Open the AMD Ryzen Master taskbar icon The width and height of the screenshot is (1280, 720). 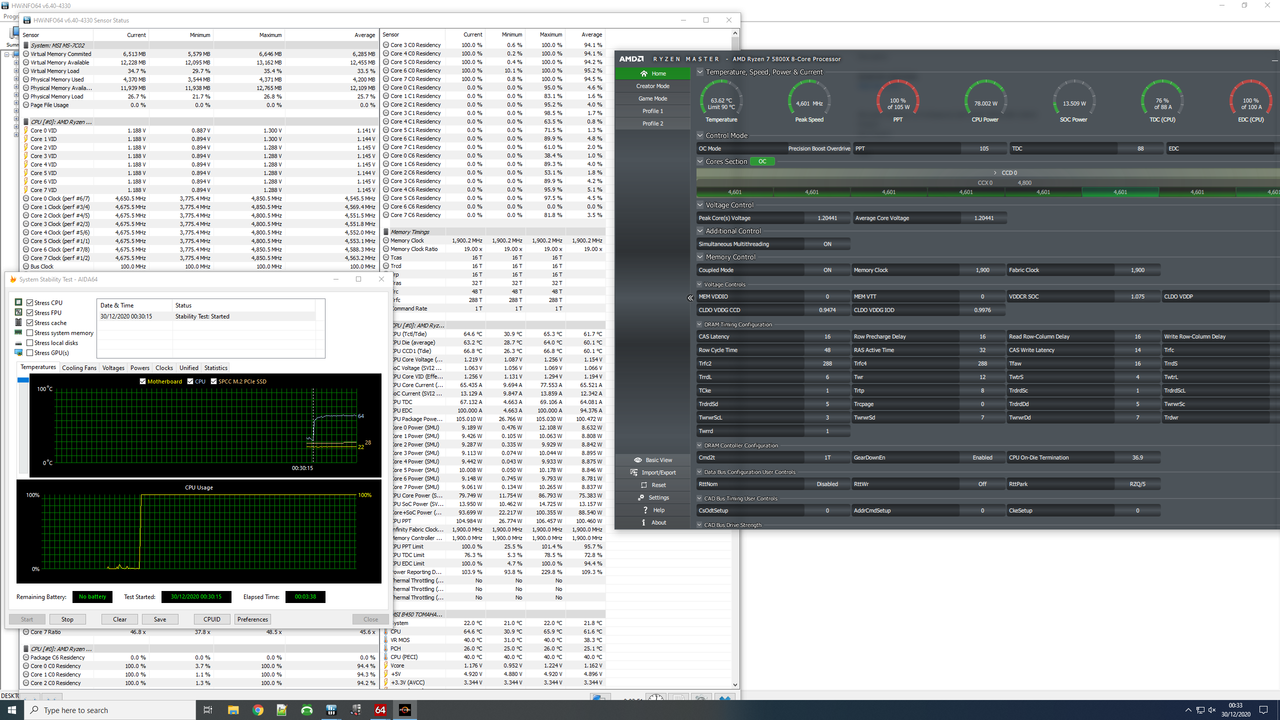[405, 710]
